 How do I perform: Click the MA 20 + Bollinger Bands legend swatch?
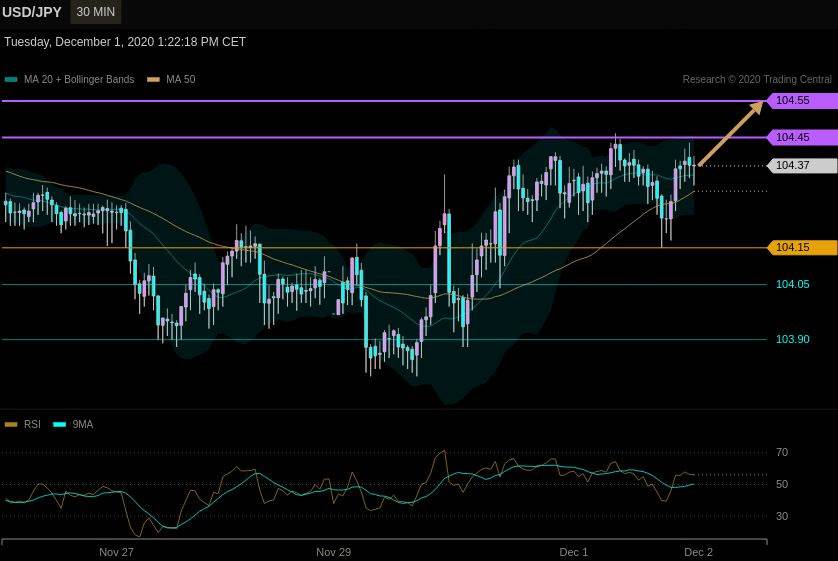click(x=11, y=80)
